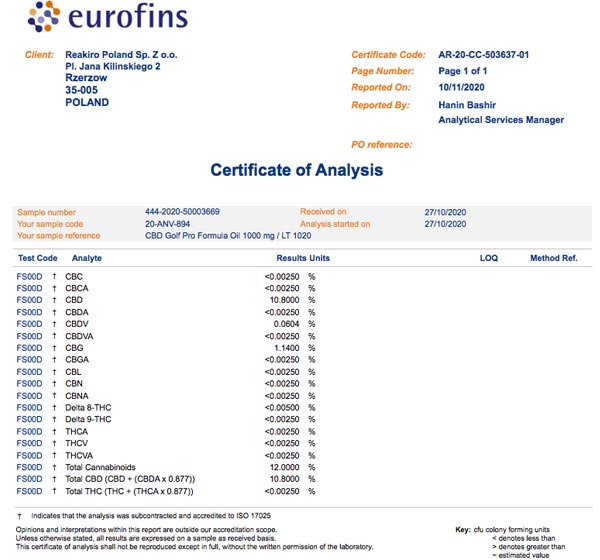Click sample code 20-ANV-894
600x560 pixels.
(x=167, y=224)
